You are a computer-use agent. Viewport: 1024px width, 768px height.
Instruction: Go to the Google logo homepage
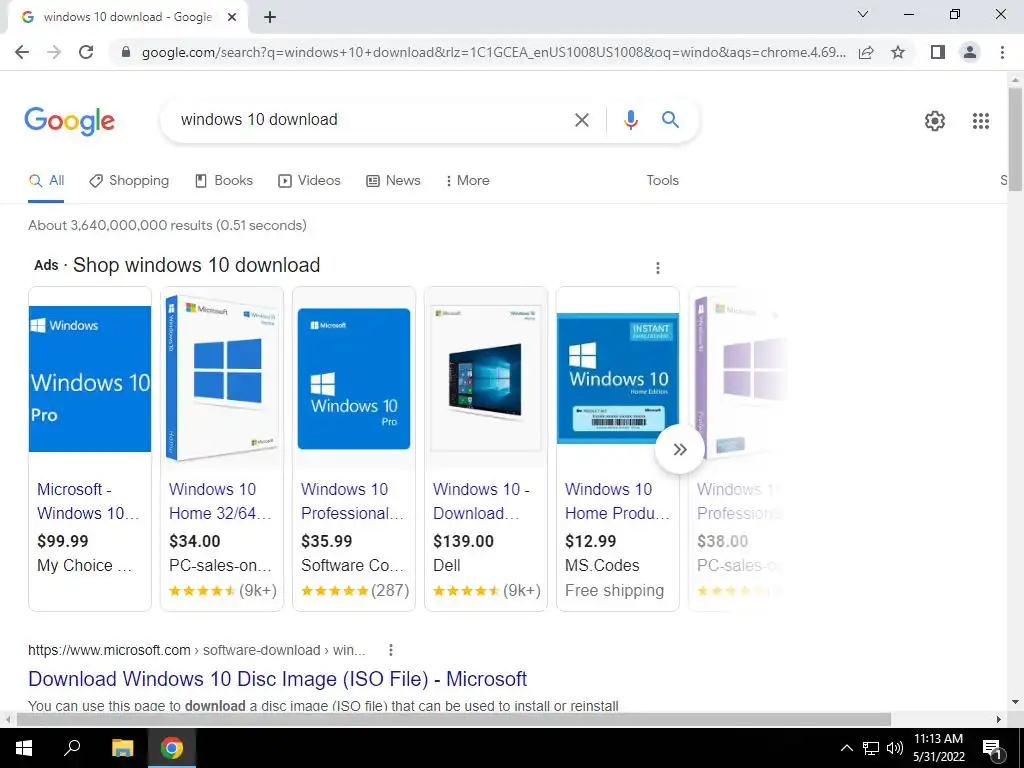[69, 121]
